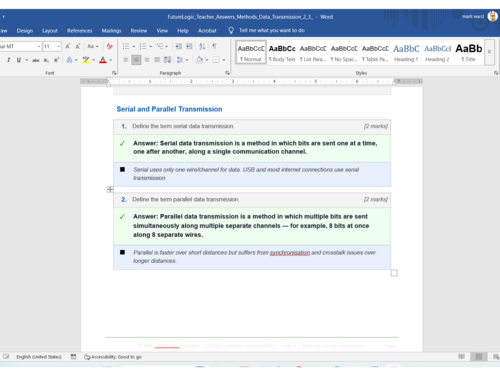
Task: Switch to the References tab
Action: coord(80,31)
